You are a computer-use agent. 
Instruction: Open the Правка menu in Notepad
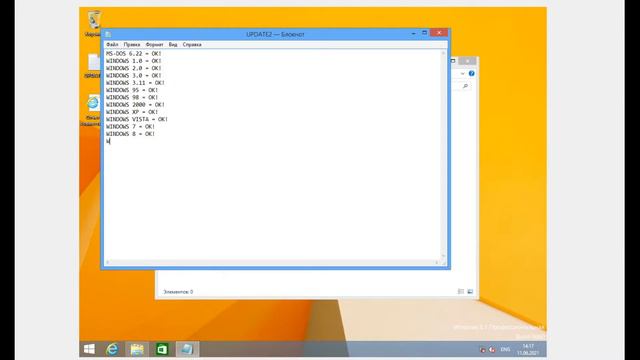coord(132,44)
